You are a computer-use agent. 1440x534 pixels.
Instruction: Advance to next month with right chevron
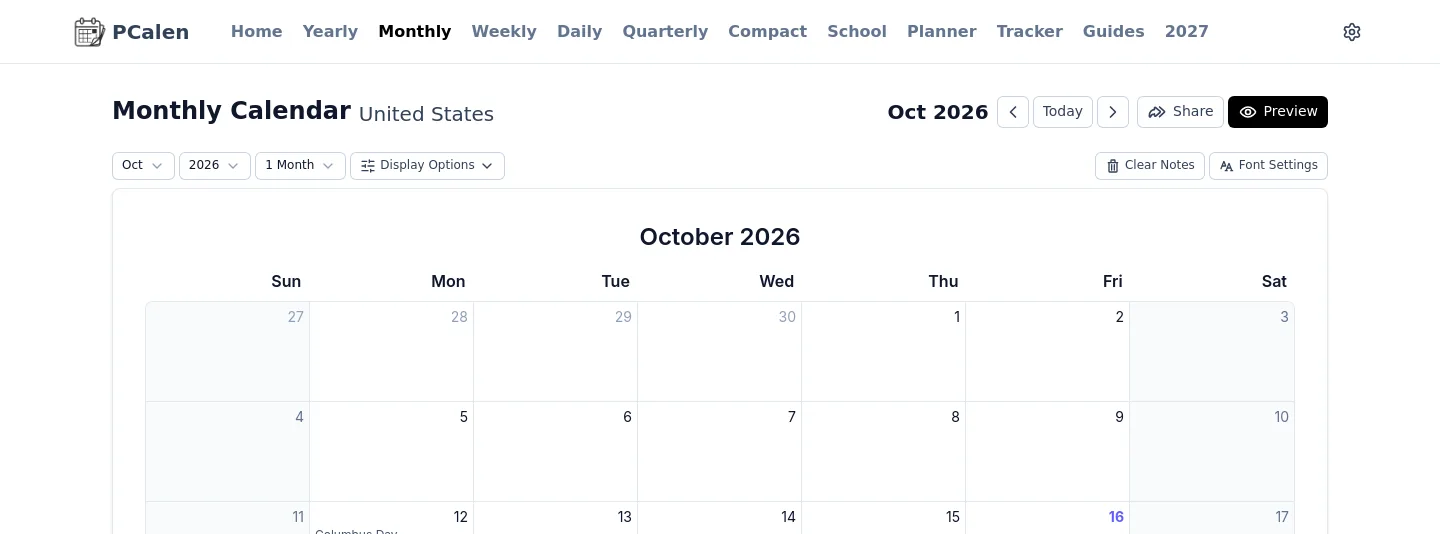coord(1113,112)
